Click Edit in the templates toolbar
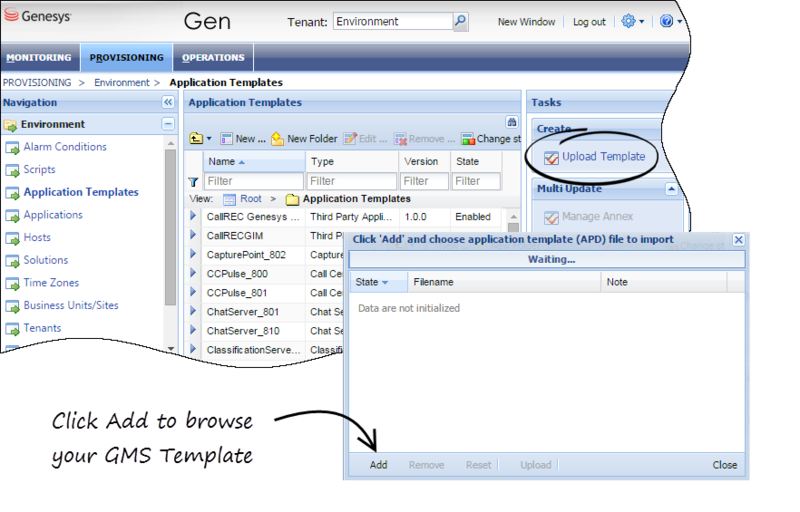Screen dimensions: 800x512 [x=365, y=139]
